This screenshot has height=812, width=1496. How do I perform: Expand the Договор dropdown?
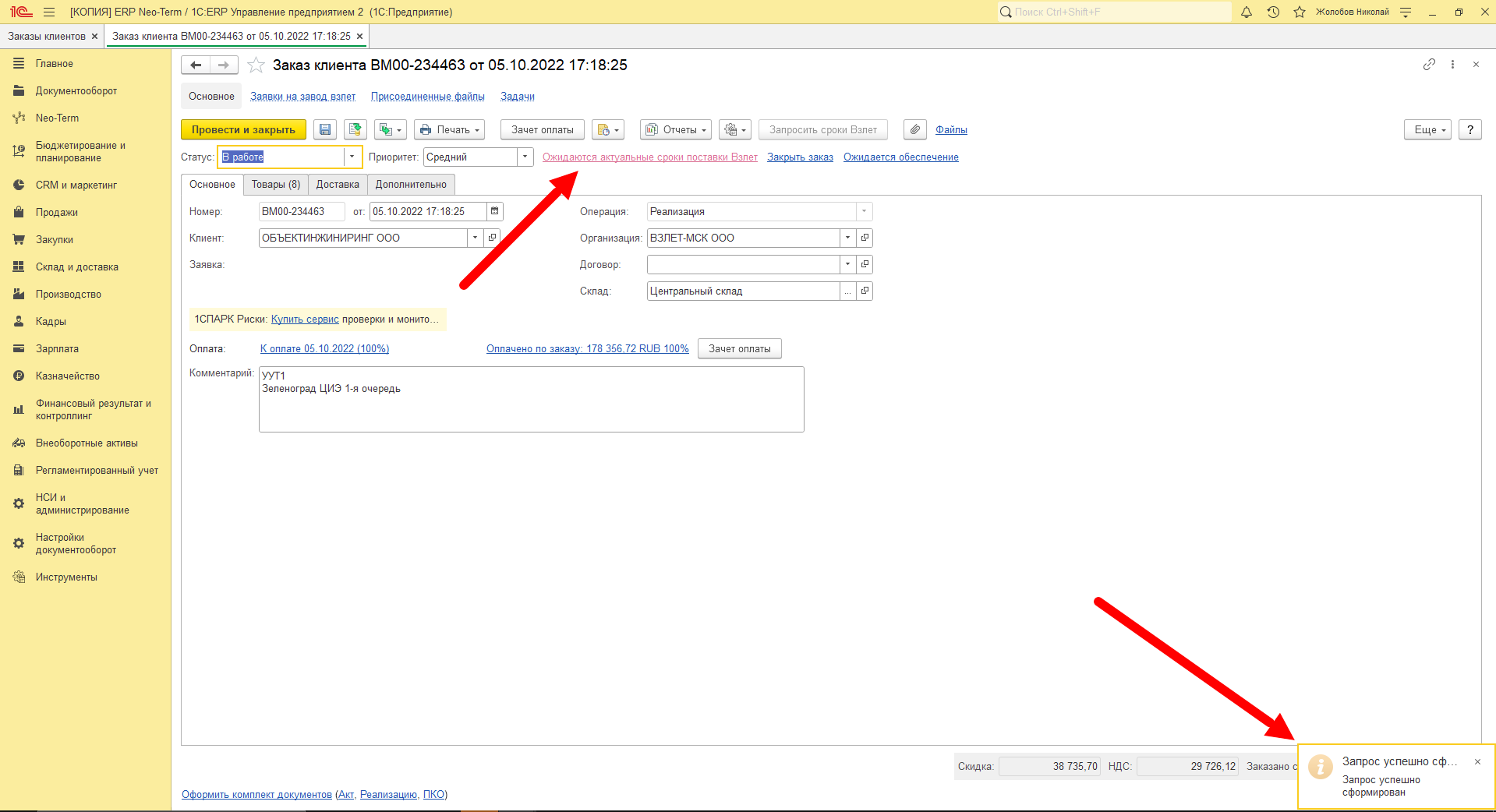847,264
